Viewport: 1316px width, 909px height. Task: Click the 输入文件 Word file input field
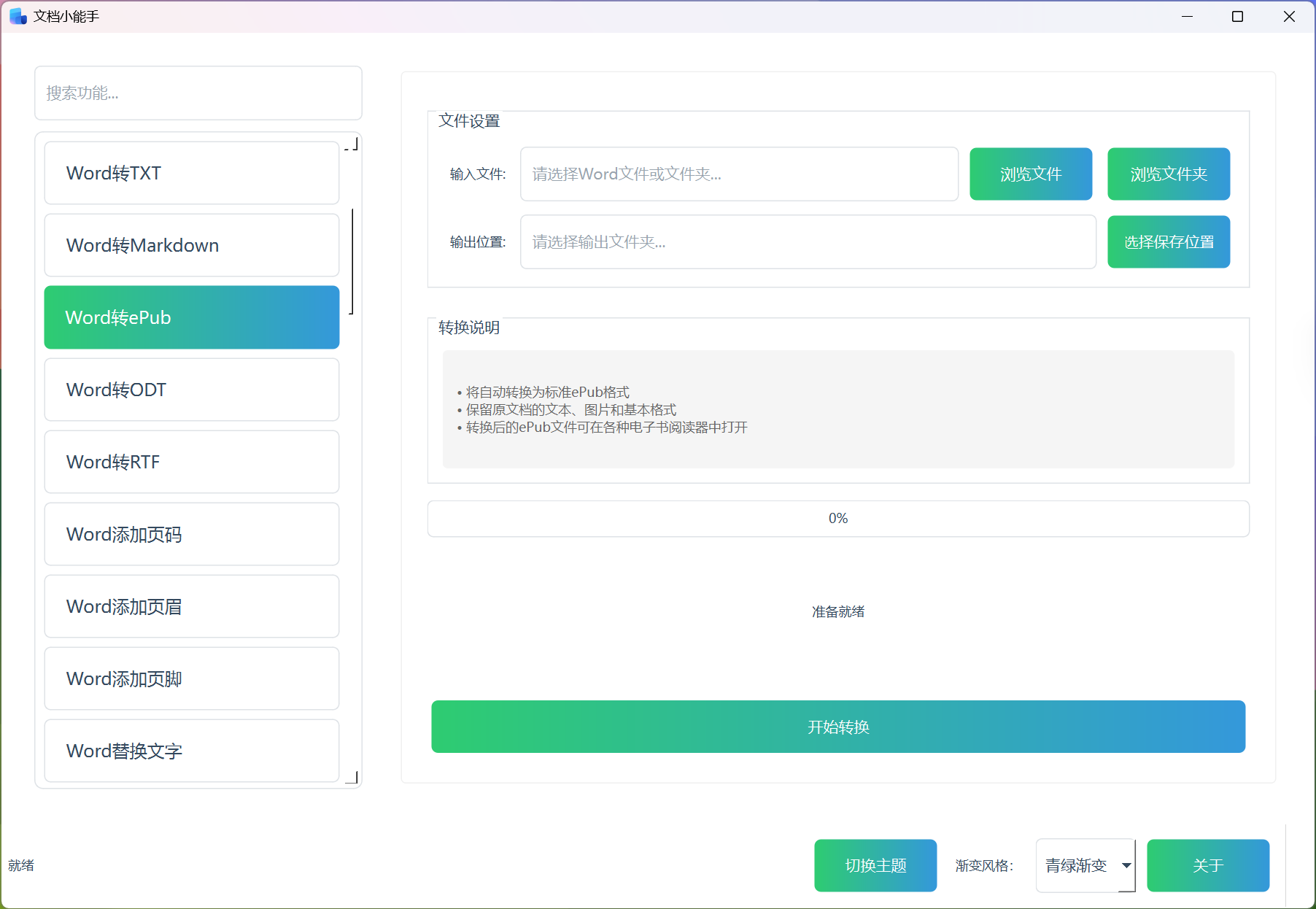tap(738, 174)
